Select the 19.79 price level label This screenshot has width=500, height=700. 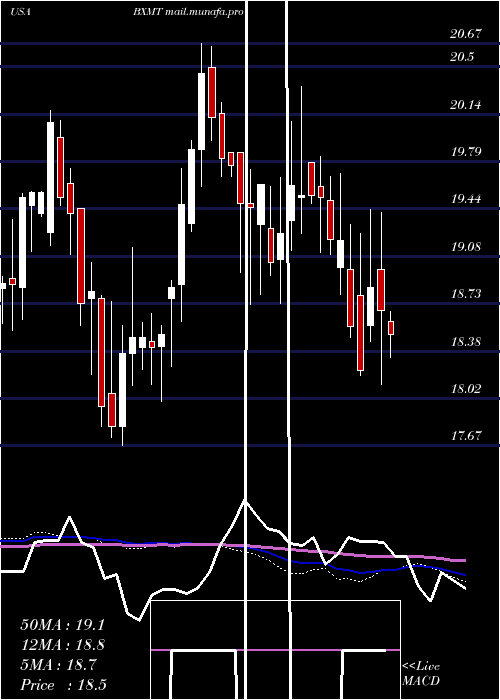[466, 151]
